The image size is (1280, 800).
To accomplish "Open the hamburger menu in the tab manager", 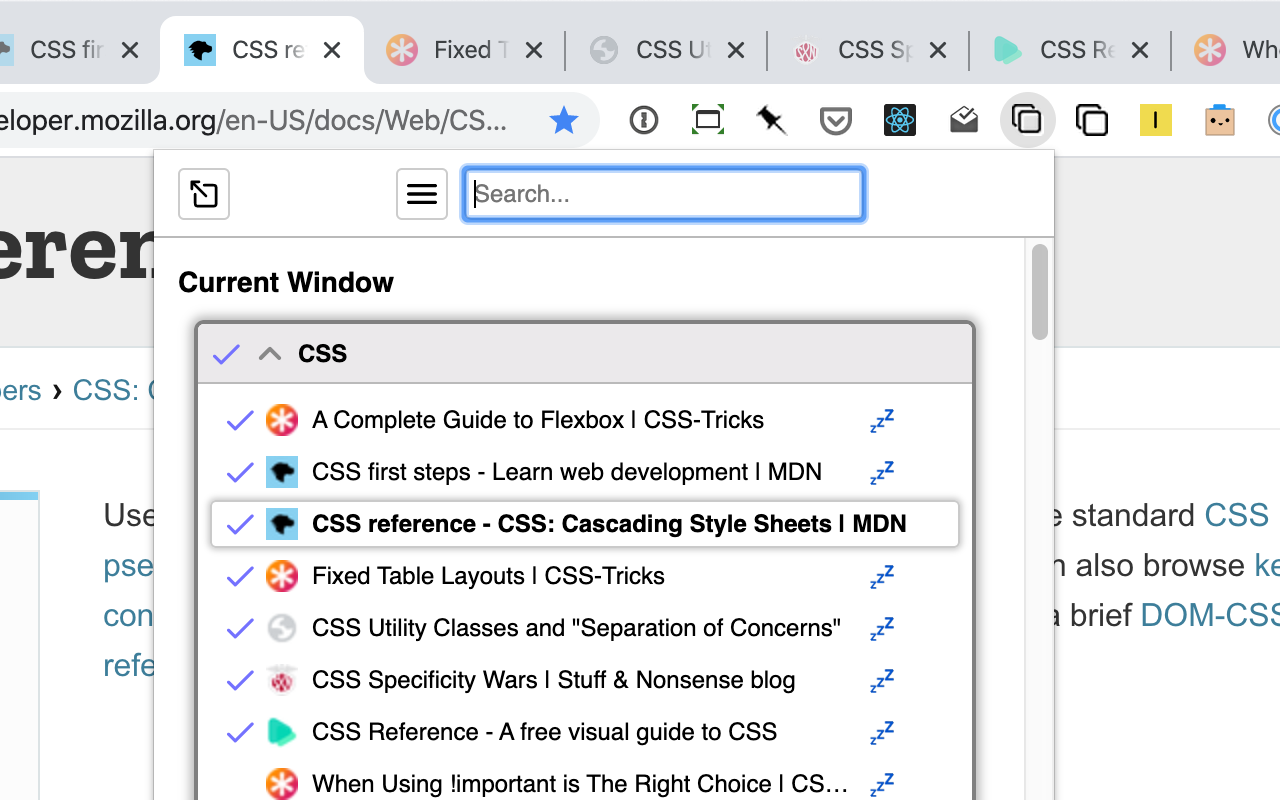I will 422,194.
